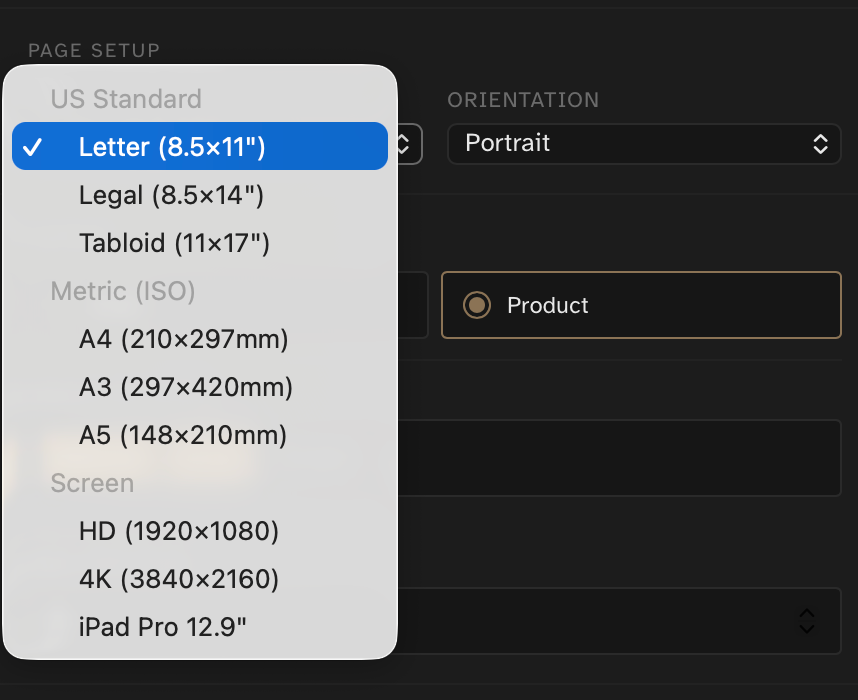The image size is (858, 700).
Task: Select A4 (210×297mm) paper size
Action: [183, 339]
